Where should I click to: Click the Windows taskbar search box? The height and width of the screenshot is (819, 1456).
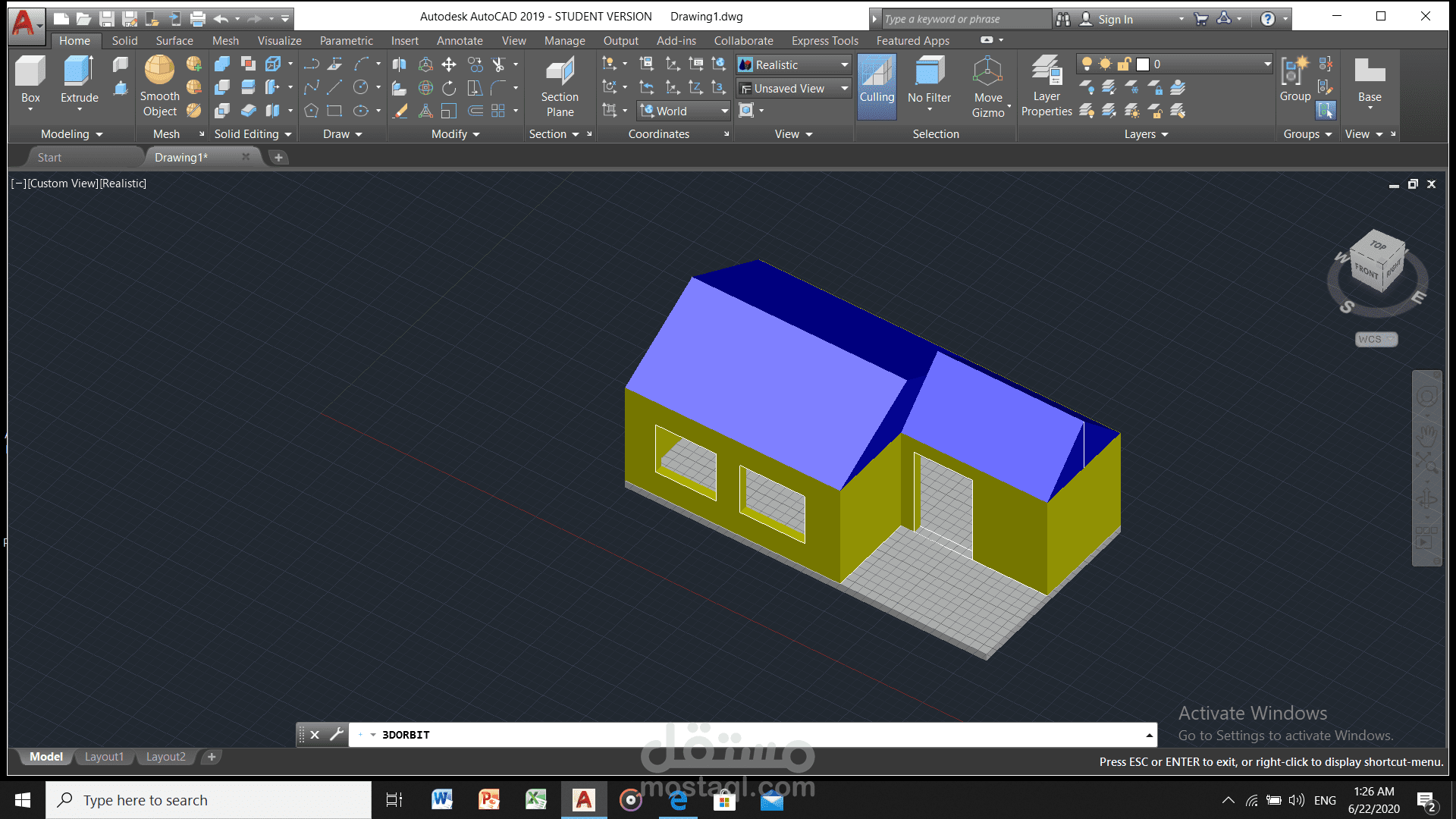tap(209, 800)
